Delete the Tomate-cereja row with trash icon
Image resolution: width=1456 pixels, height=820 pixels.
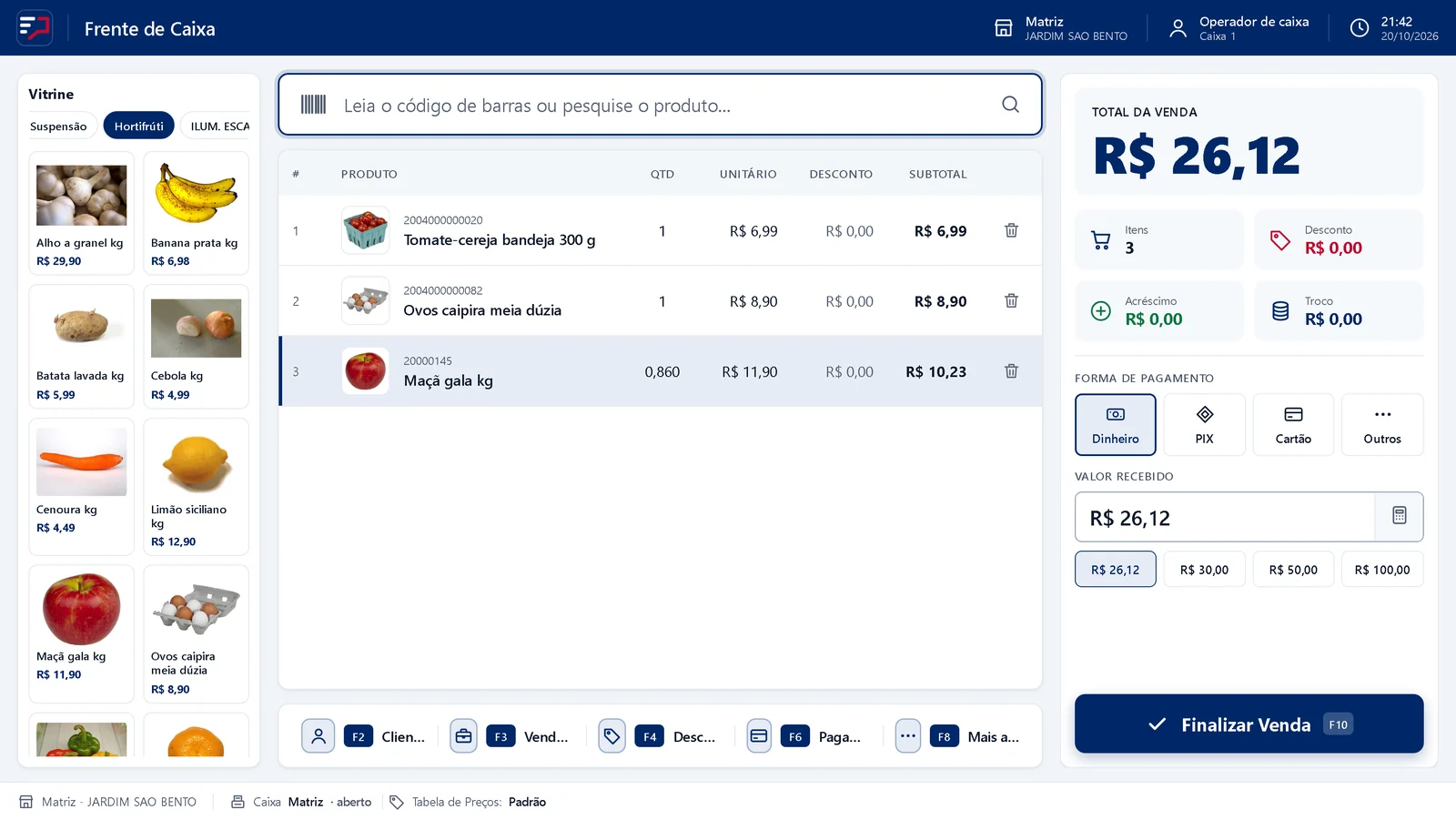1011,230
